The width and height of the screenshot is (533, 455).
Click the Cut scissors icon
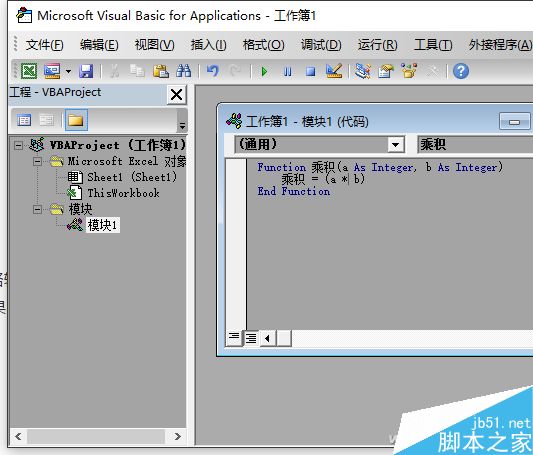coord(114,71)
